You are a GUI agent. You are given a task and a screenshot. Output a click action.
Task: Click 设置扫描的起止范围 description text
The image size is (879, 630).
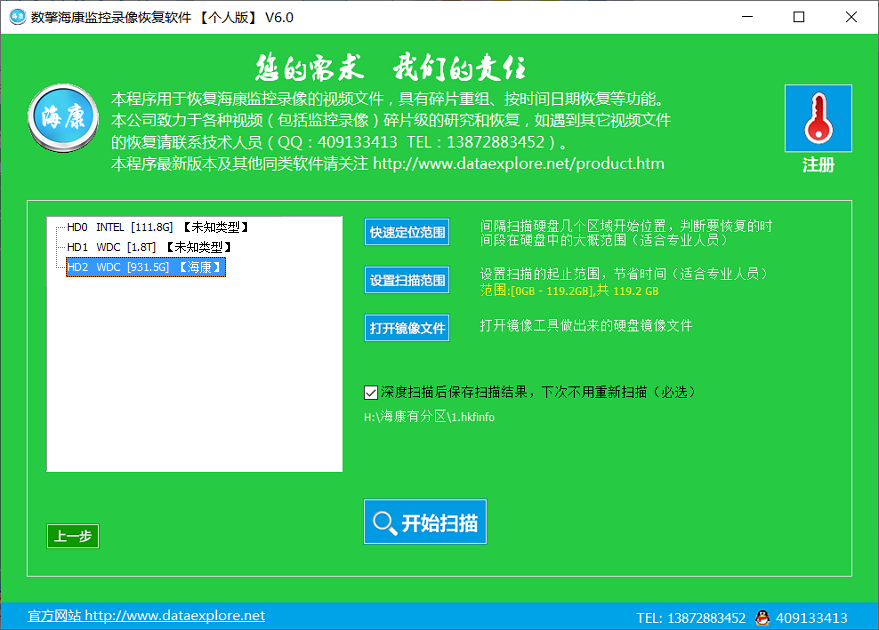[624, 274]
